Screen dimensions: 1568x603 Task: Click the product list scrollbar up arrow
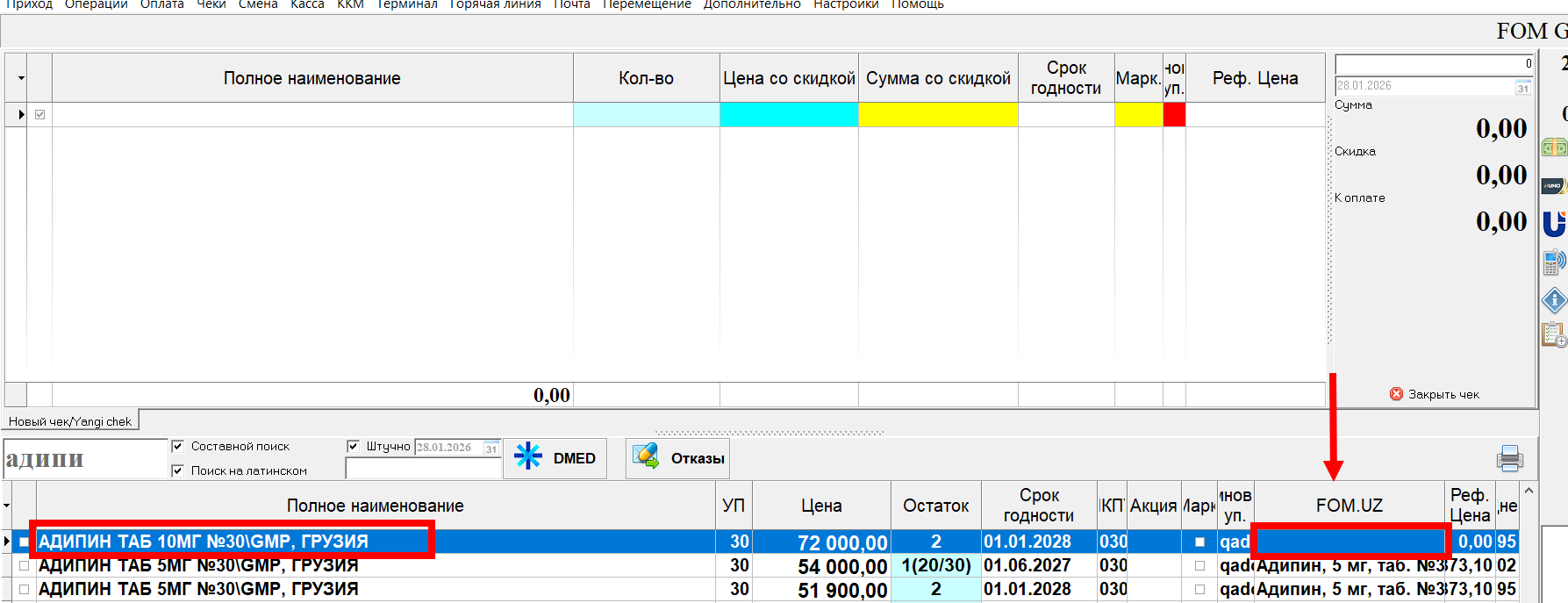pos(1529,491)
